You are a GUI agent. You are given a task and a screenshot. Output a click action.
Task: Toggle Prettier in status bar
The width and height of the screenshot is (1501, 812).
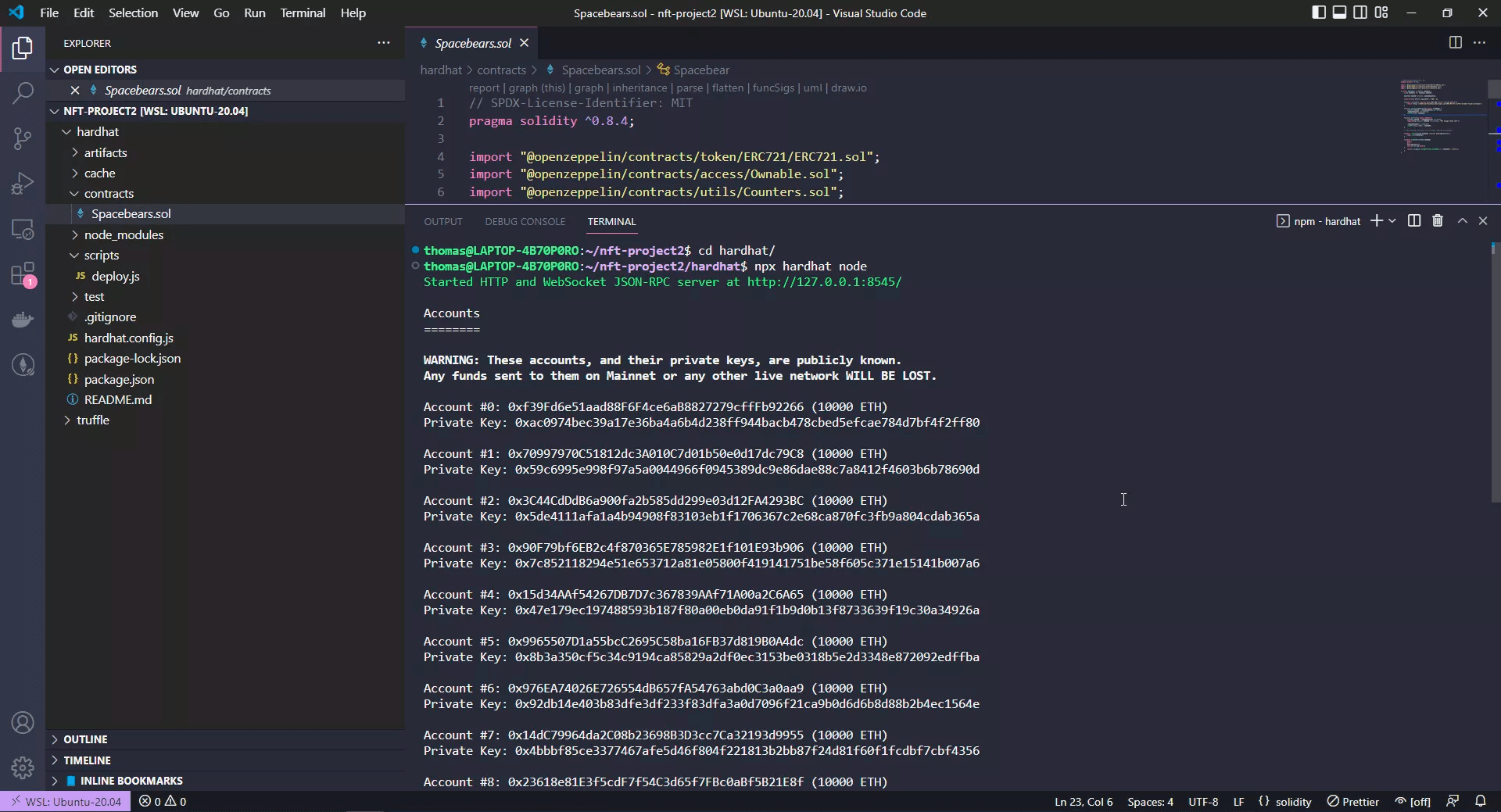click(x=1353, y=801)
